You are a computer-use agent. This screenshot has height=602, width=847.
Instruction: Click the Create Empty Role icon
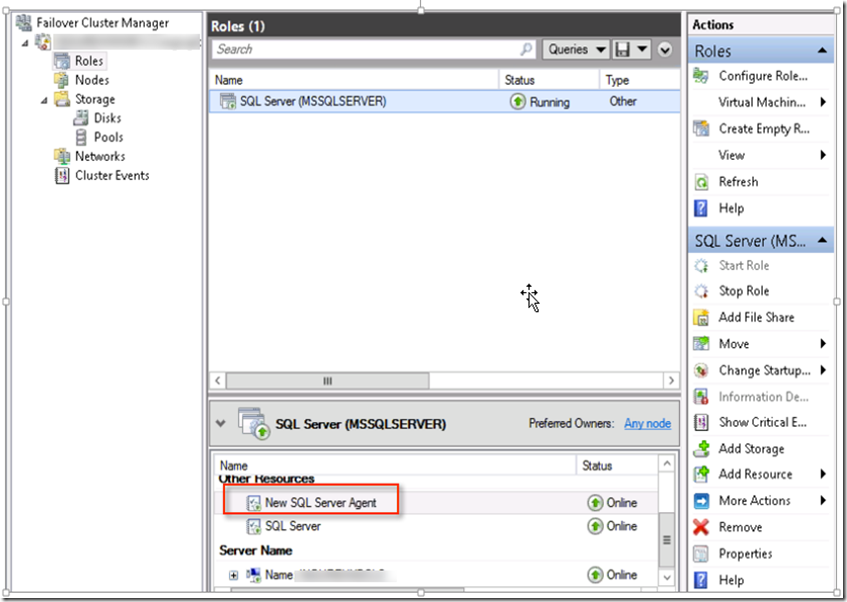tap(701, 129)
